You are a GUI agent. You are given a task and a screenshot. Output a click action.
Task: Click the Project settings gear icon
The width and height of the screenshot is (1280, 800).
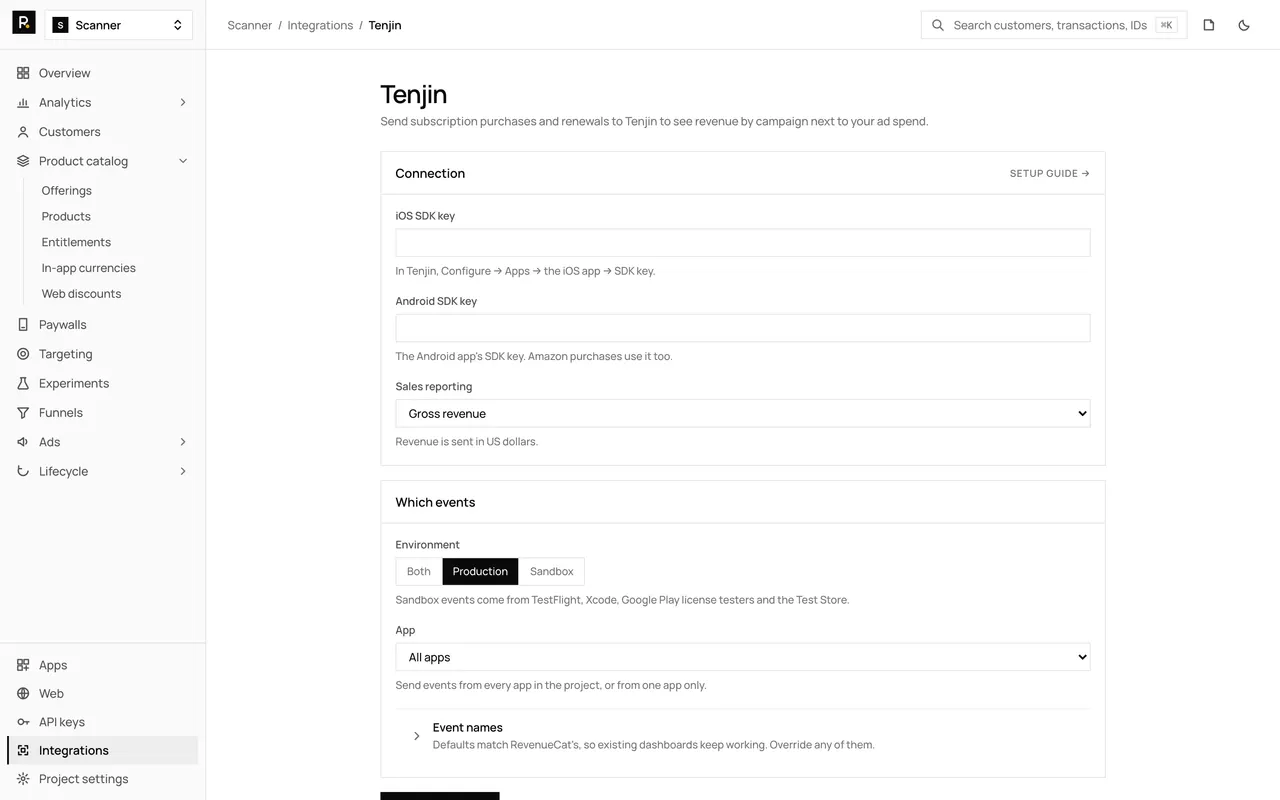point(23,779)
